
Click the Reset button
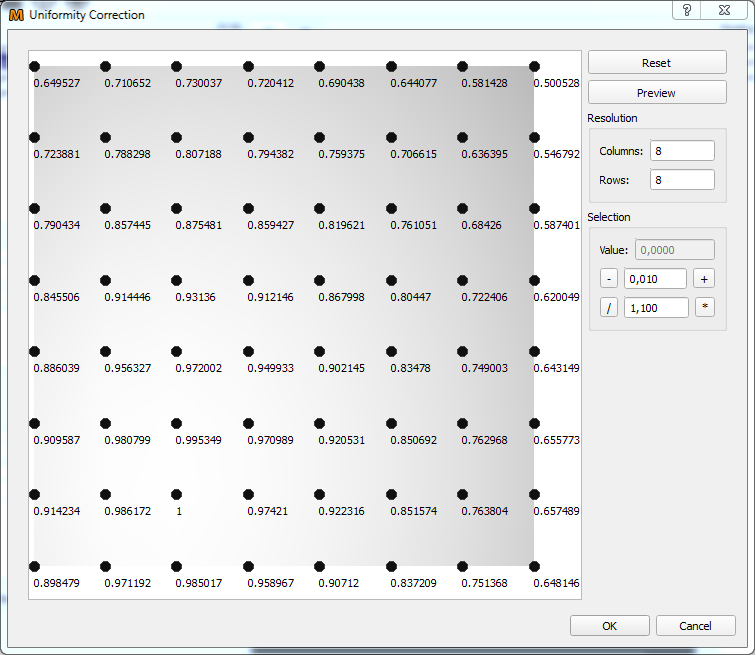click(656, 62)
